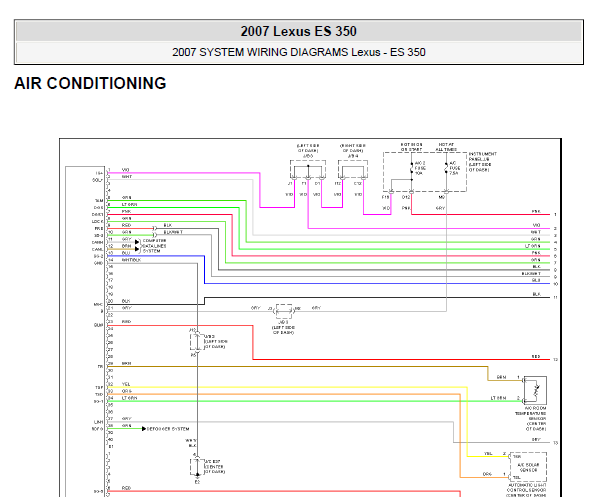The width and height of the screenshot is (606, 497).
Task: Click the "RED" label at output 12
Action: (536, 357)
